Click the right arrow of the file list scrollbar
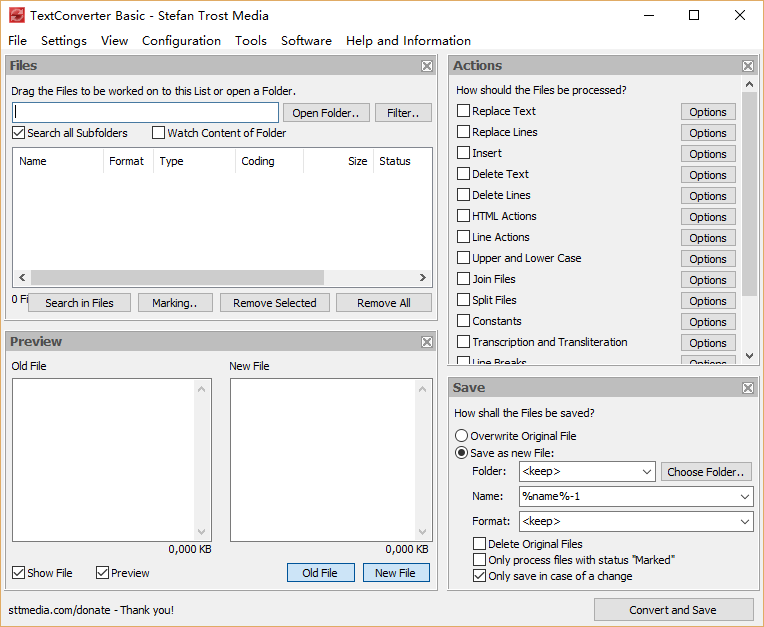Screen dimensions: 764x627 tap(422, 277)
